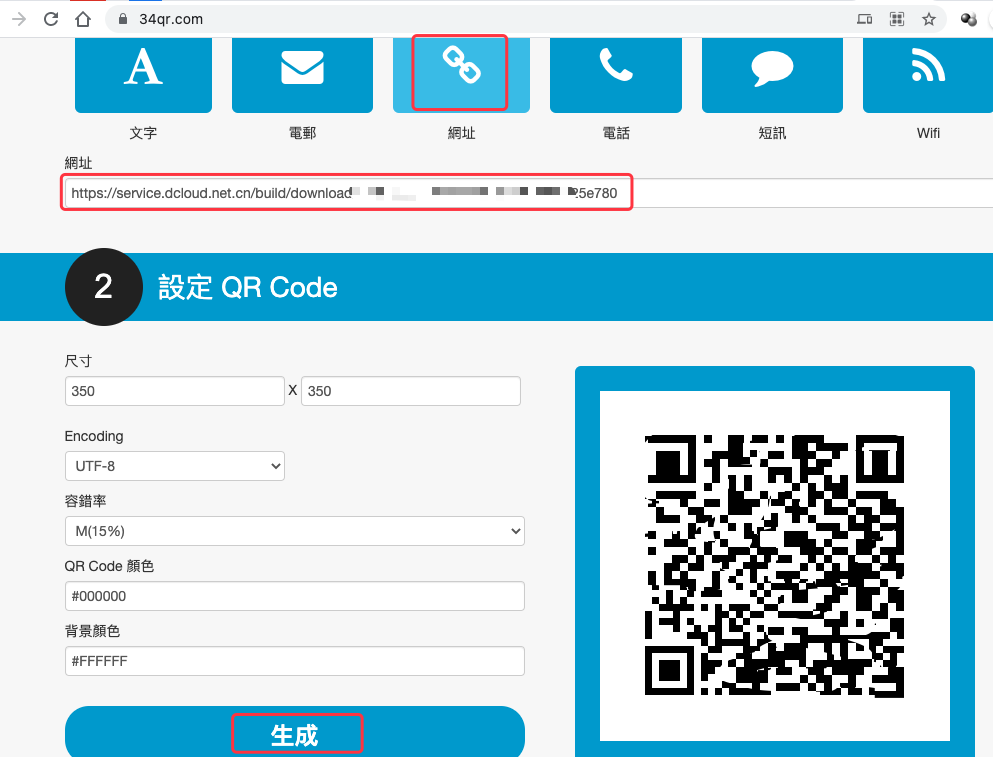The image size is (993, 757).
Task: Edit 背景顏色 #FFFFFF field
Action: coord(294,661)
